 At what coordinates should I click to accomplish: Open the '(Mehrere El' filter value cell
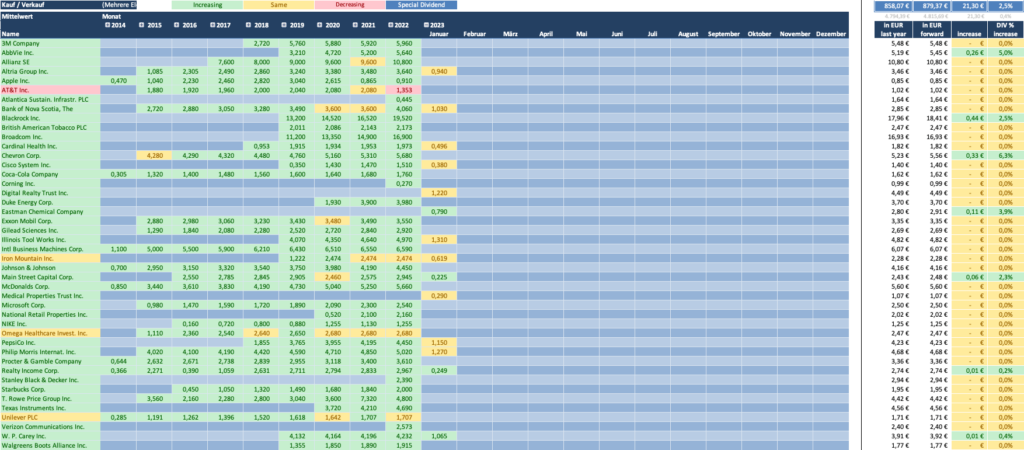pyautogui.click(x=118, y=5)
